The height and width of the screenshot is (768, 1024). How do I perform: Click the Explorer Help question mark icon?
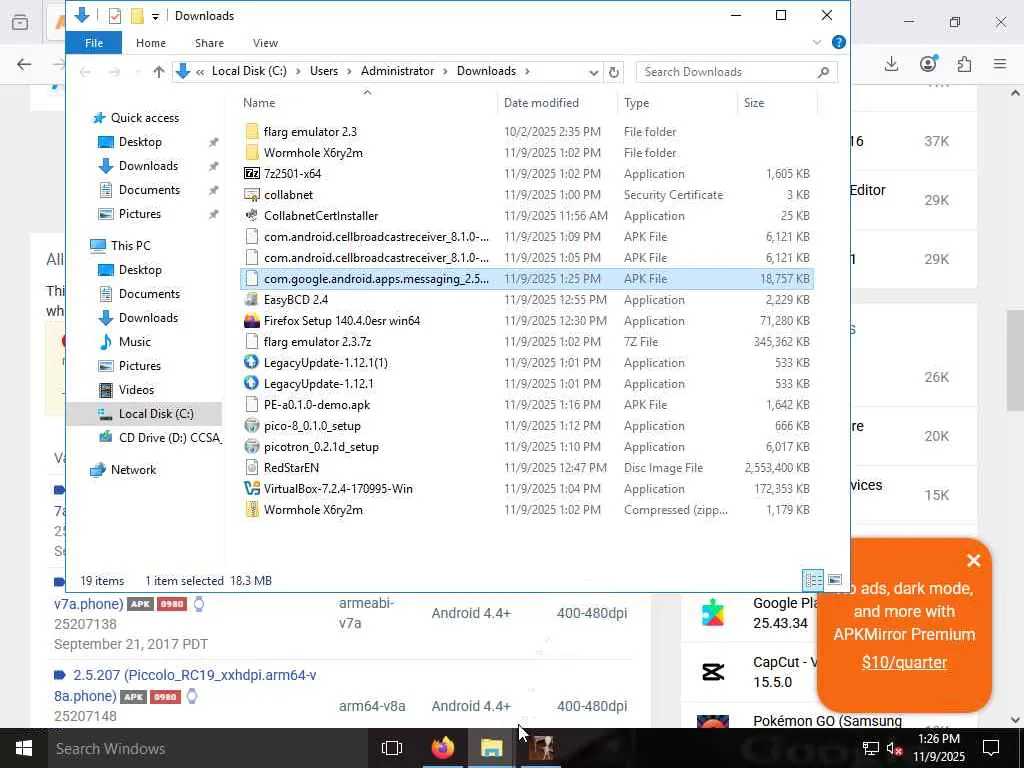point(839,42)
